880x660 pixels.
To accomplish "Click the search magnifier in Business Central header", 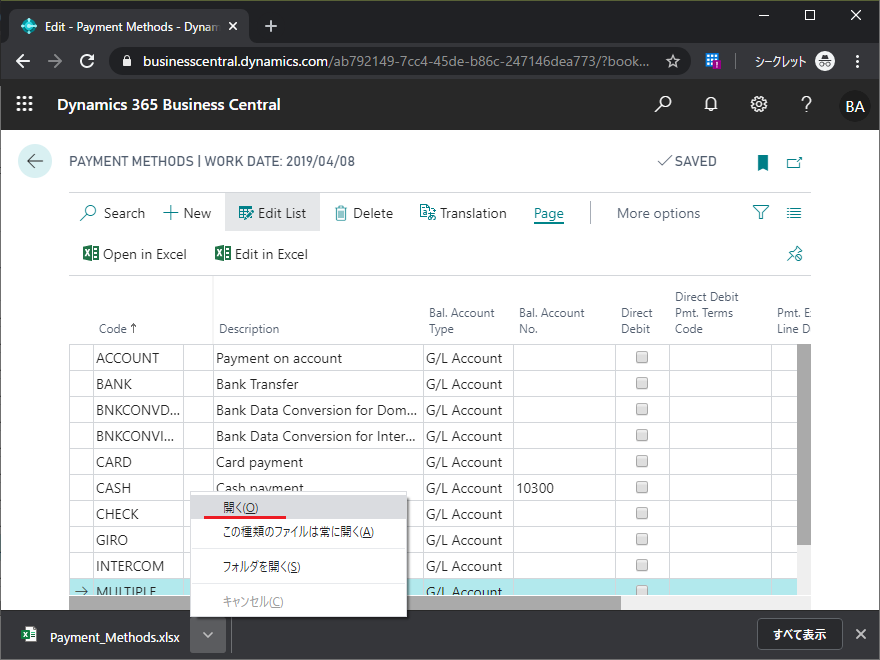I will (x=663, y=104).
